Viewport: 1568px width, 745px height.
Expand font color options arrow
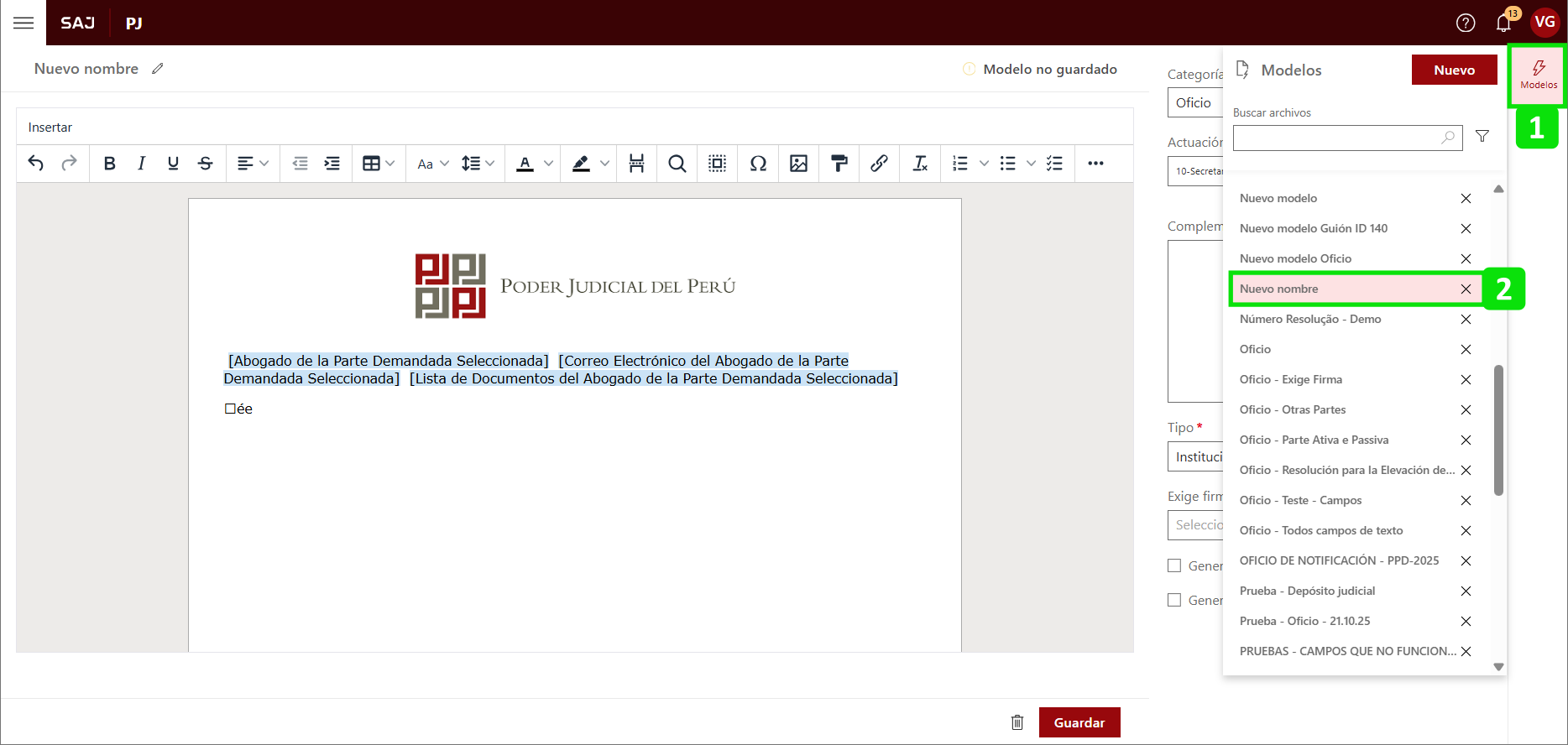(x=548, y=164)
